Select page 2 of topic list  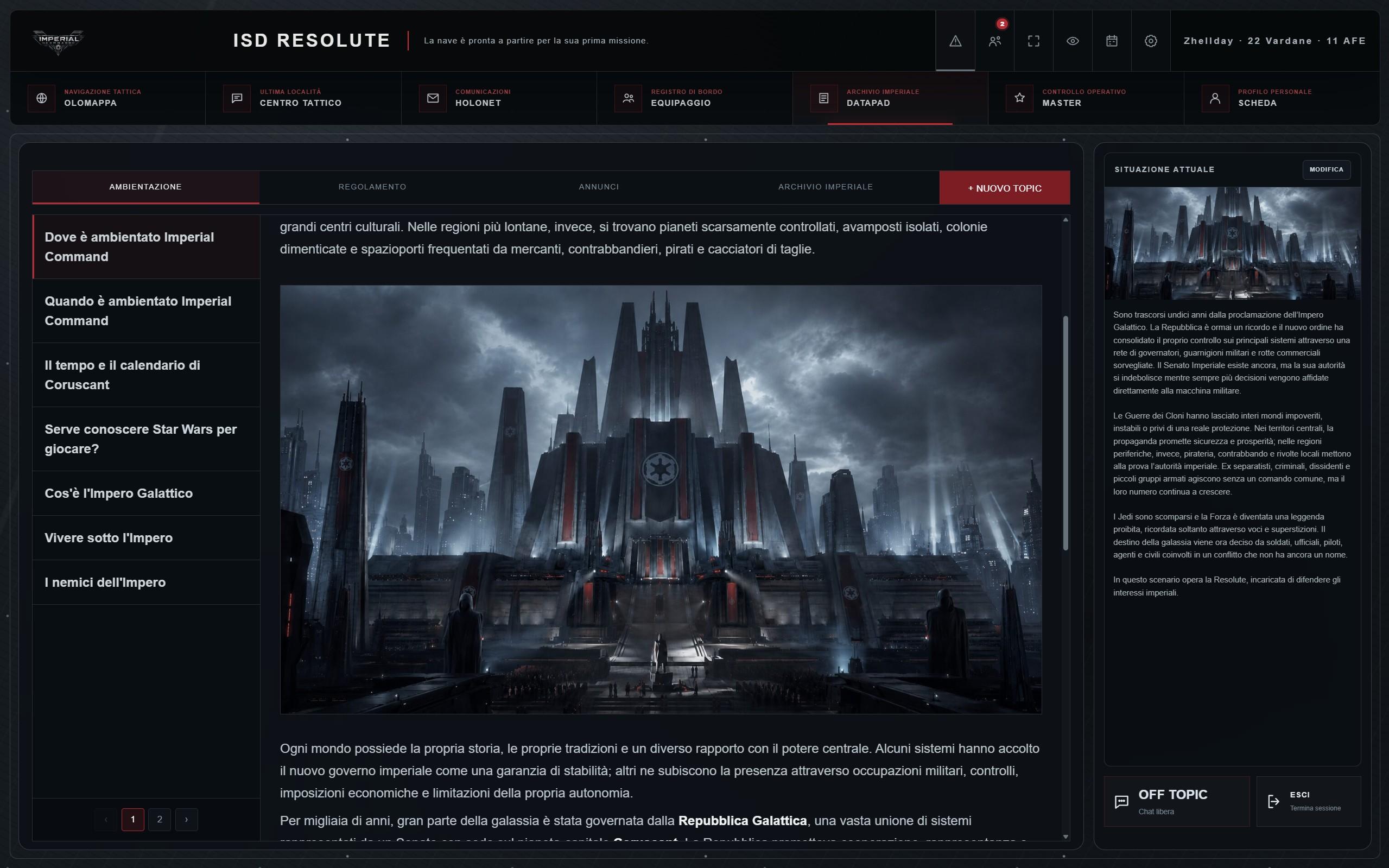tap(160, 819)
